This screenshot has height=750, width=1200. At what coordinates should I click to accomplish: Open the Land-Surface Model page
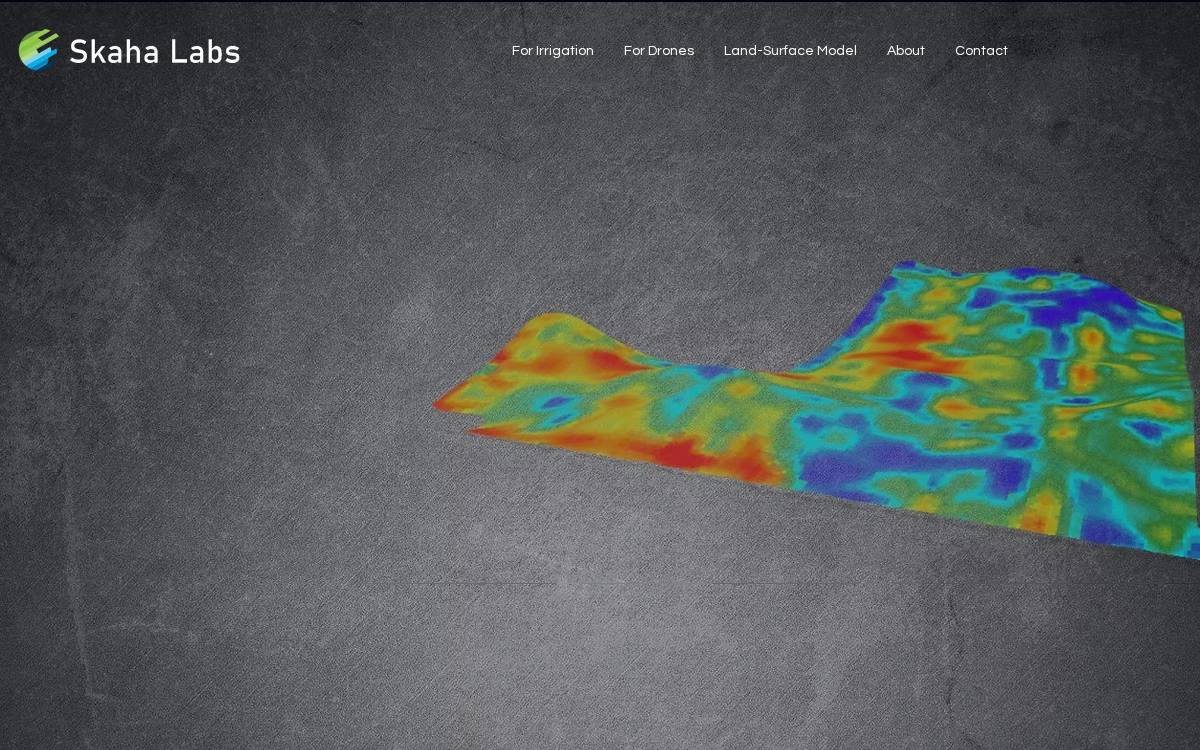790,51
